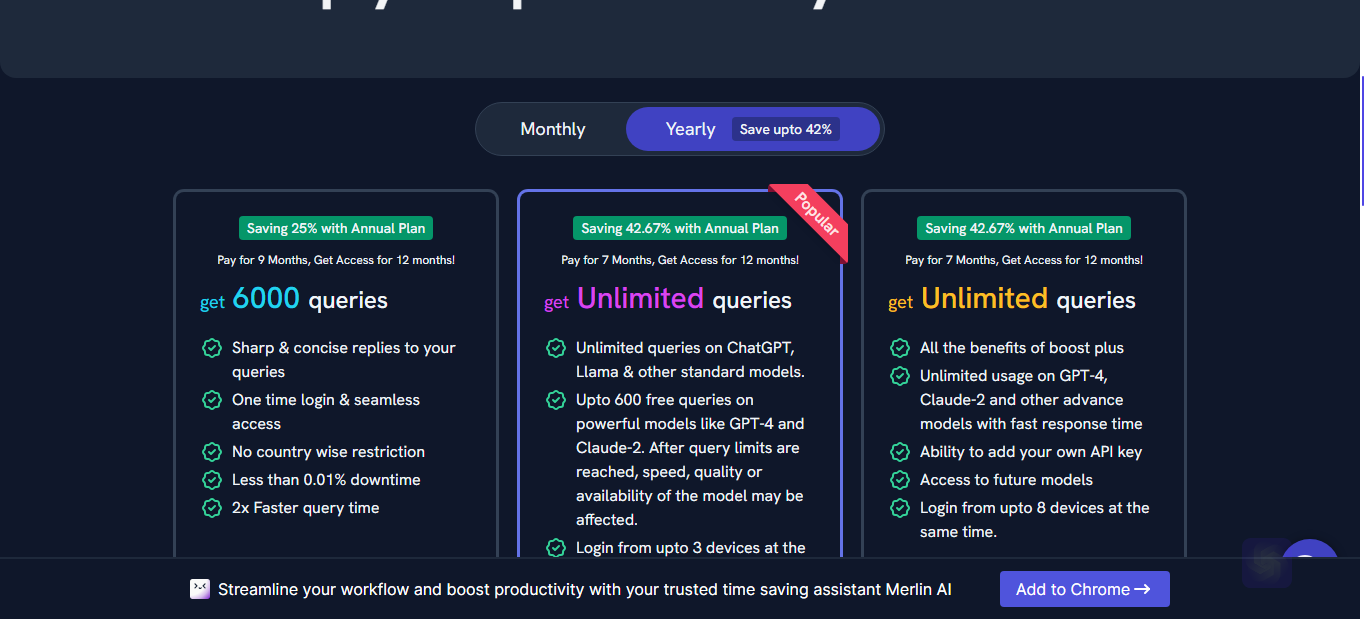Click the checkmark next to "2x Faster query time"
This screenshot has height=619, width=1366.
click(212, 508)
